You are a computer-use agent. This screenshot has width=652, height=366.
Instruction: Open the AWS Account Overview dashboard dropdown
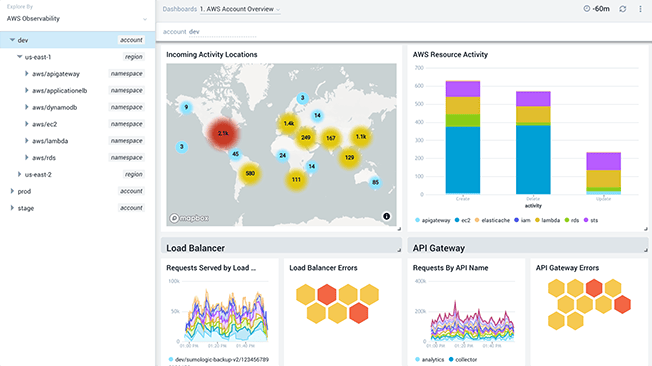tap(240, 9)
